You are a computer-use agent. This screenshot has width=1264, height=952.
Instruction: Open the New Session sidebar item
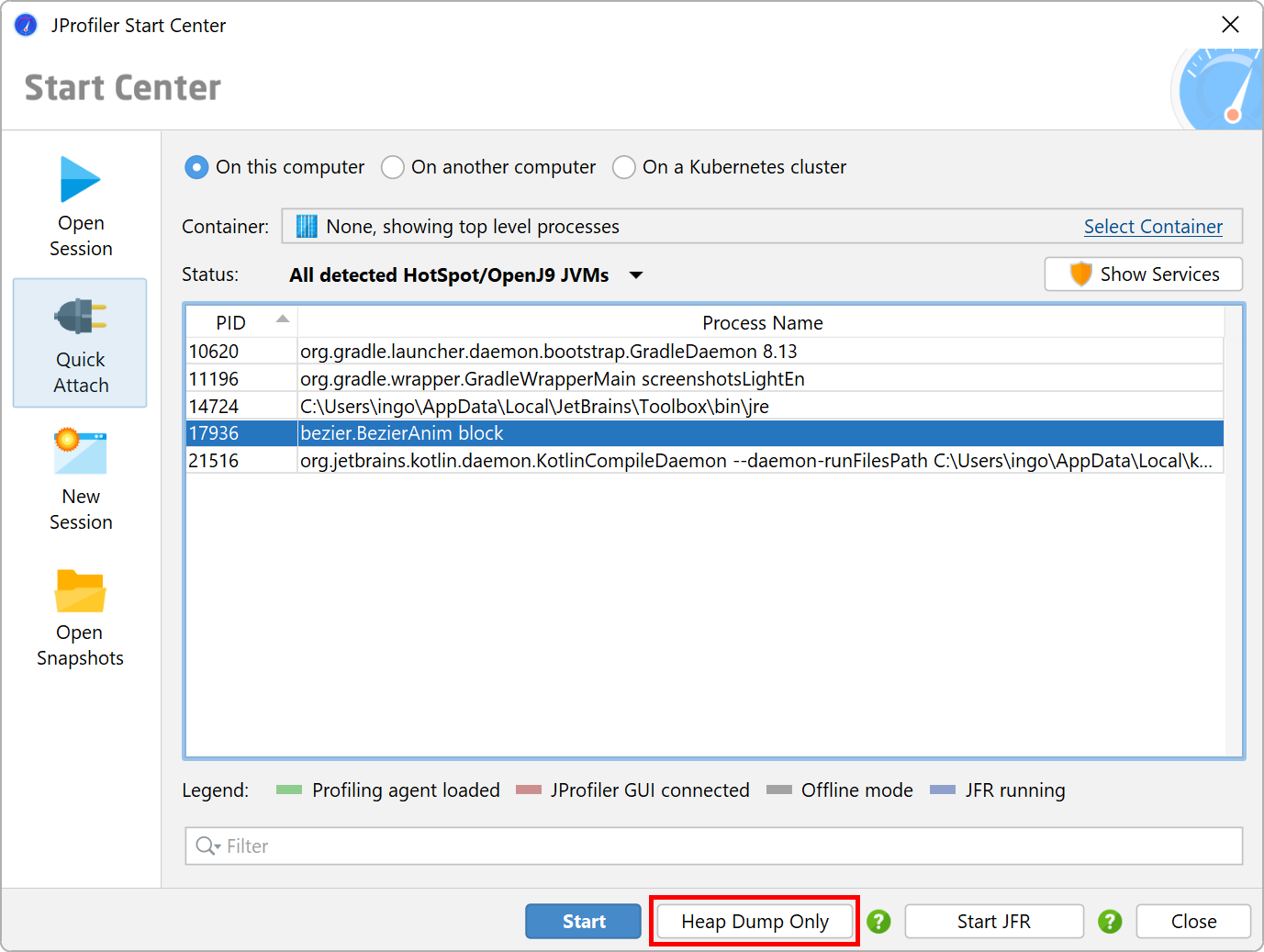81,480
